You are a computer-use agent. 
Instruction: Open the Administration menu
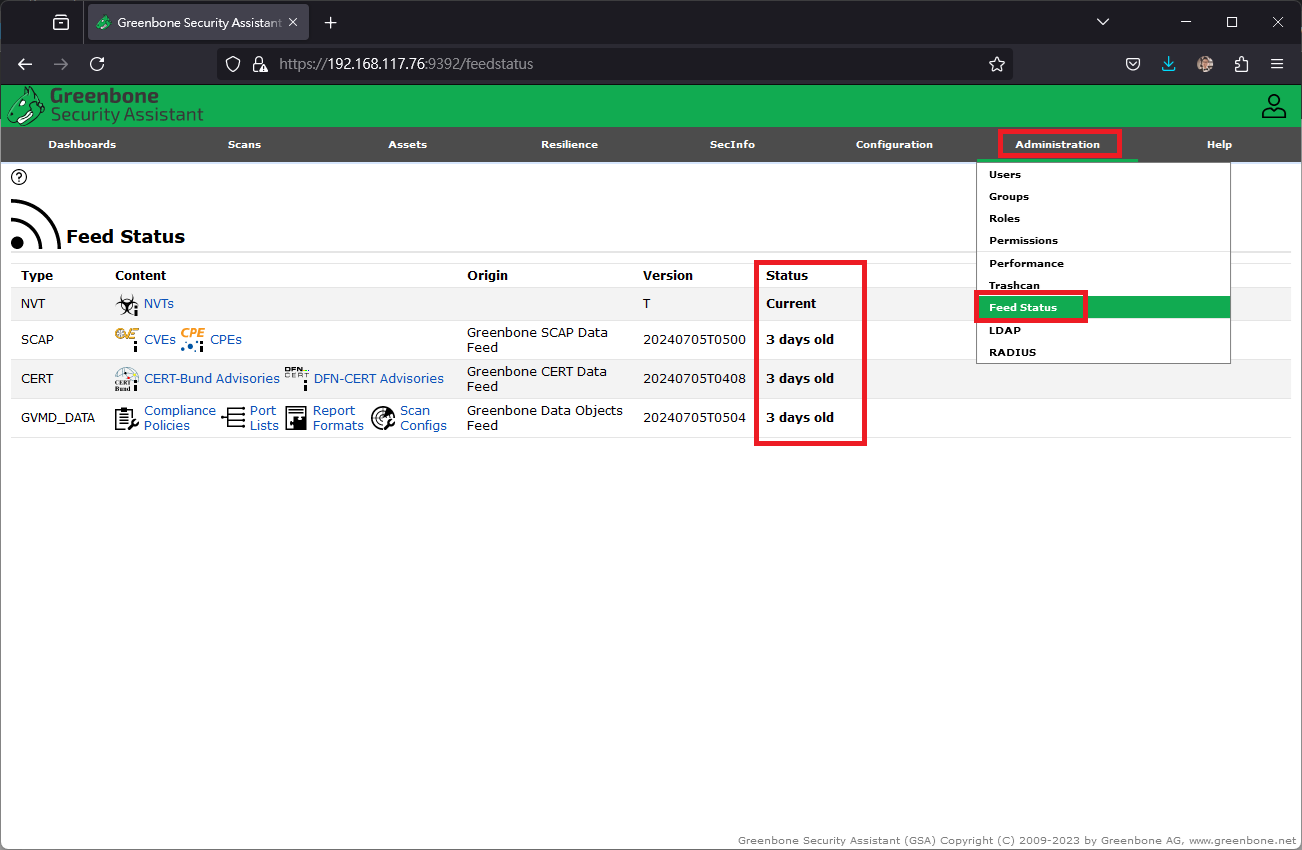pyautogui.click(x=1057, y=145)
